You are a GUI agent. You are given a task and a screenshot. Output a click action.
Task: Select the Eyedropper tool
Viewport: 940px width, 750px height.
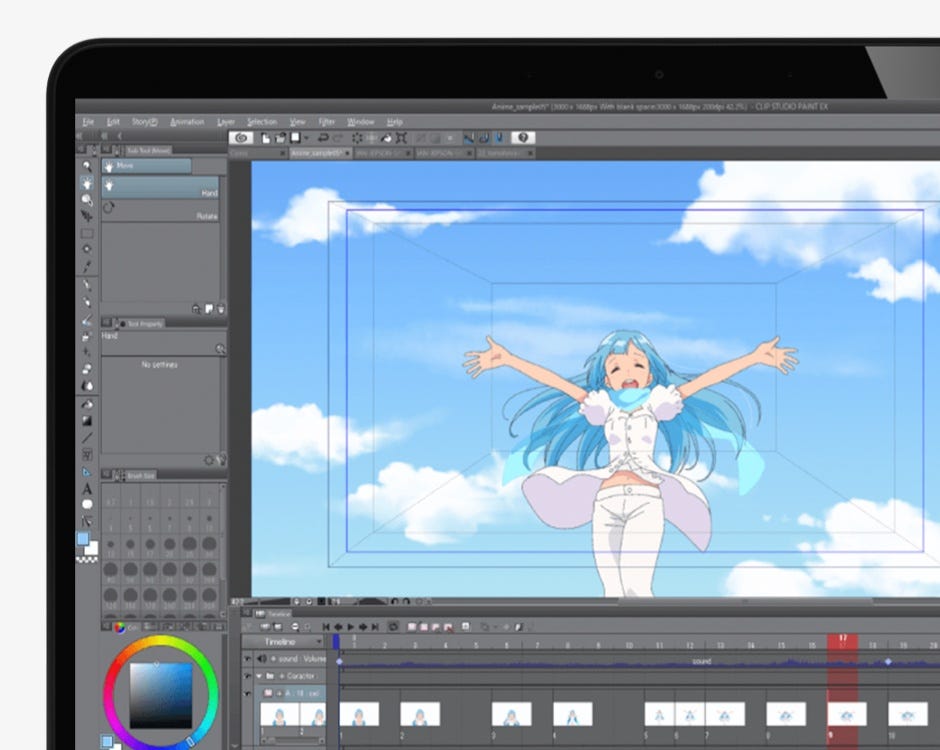[87, 266]
